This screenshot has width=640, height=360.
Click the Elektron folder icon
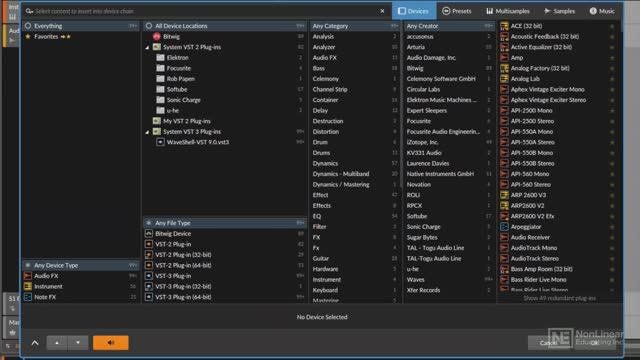160,58
